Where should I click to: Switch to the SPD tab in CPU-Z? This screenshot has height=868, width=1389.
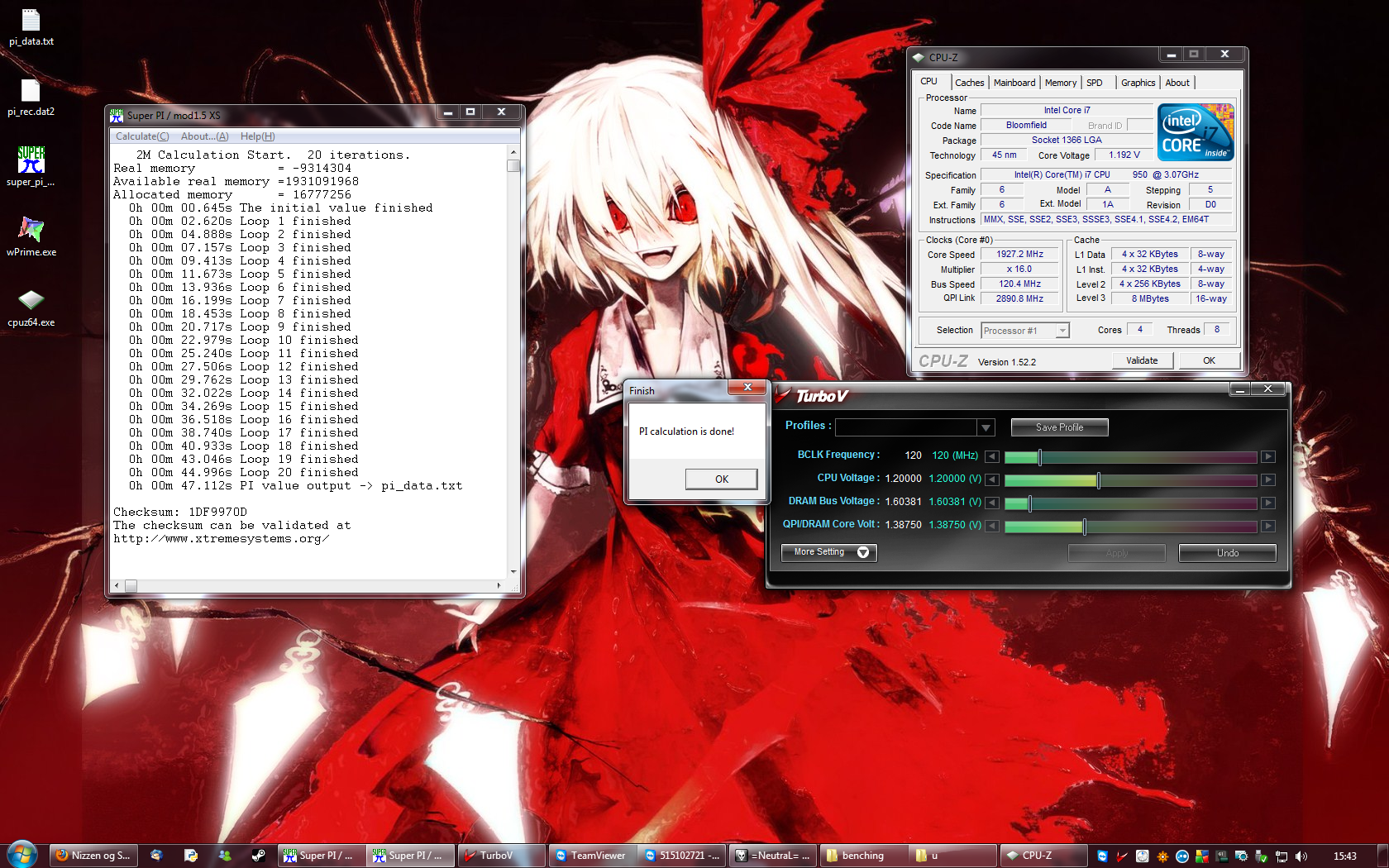1094,83
